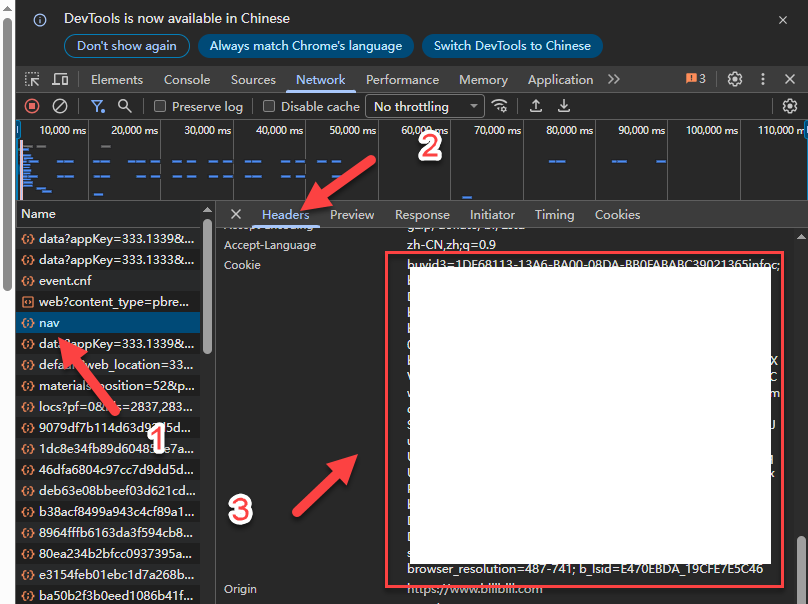
Task: Expand more DevTools tabs chevron
Action: [x=614, y=80]
